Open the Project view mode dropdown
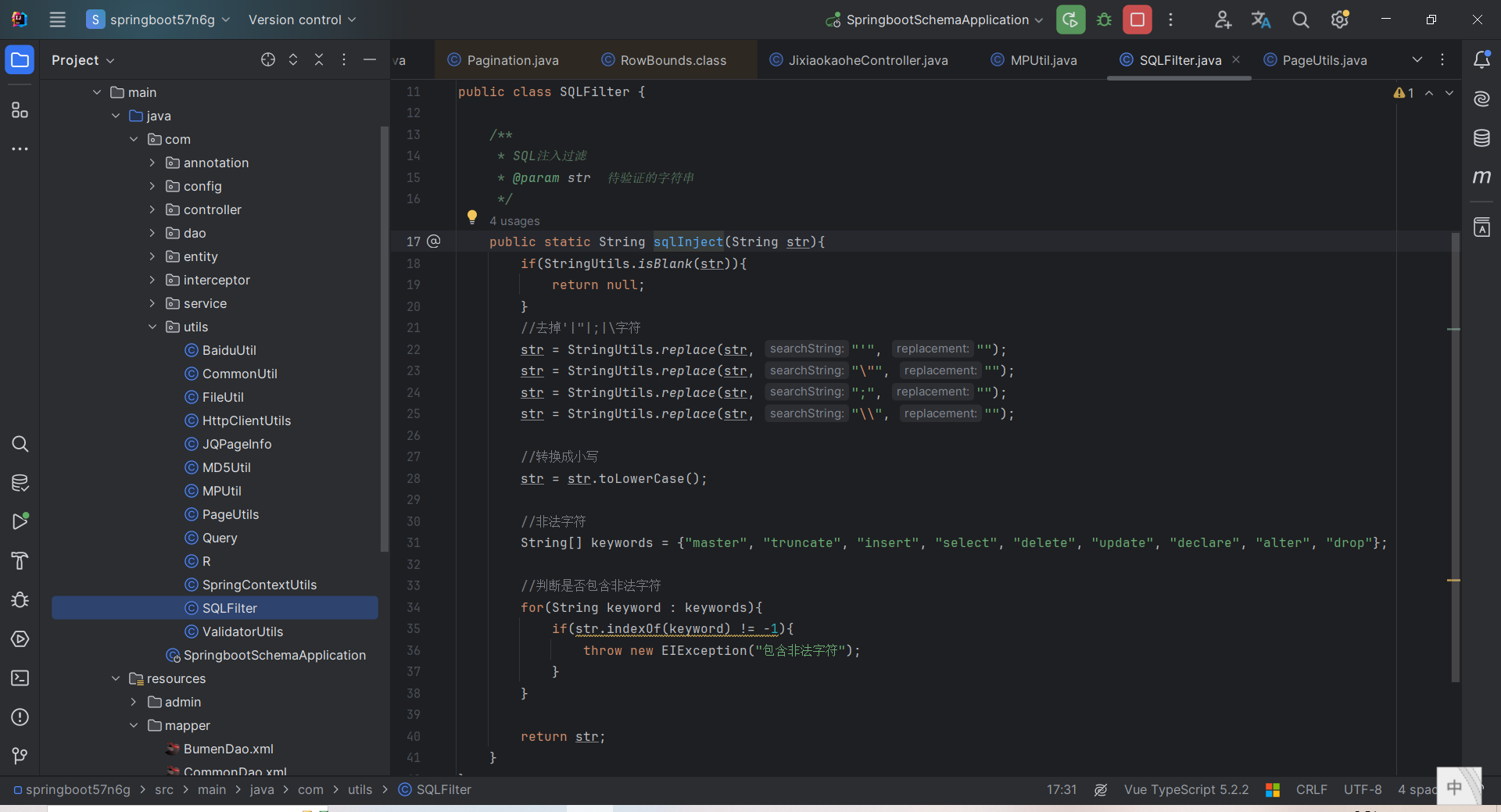The height and width of the screenshot is (812, 1501). pyautogui.click(x=83, y=60)
